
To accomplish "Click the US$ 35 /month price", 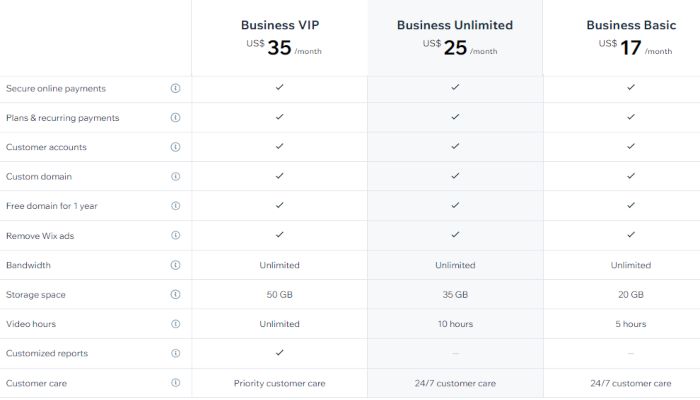I will pyautogui.click(x=283, y=47).
